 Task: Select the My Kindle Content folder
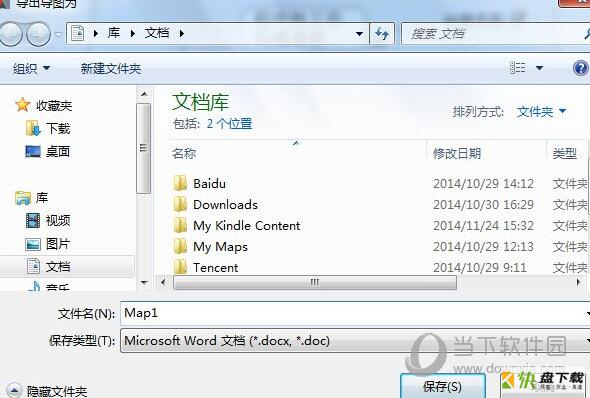coord(246,226)
